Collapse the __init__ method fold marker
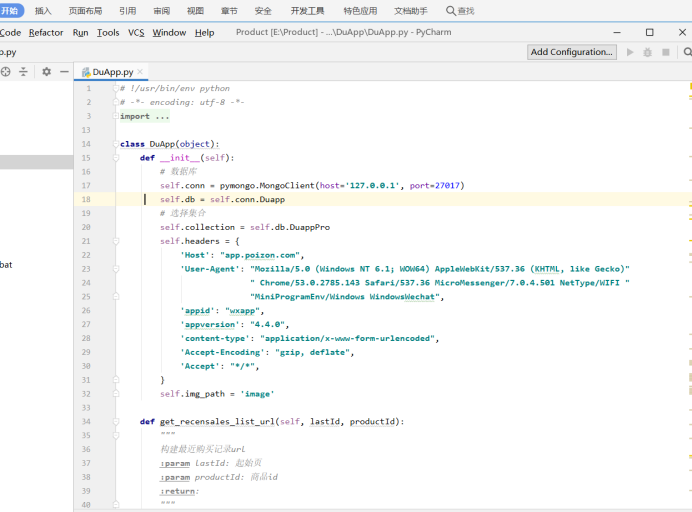The image size is (692, 512). click(x=116, y=158)
